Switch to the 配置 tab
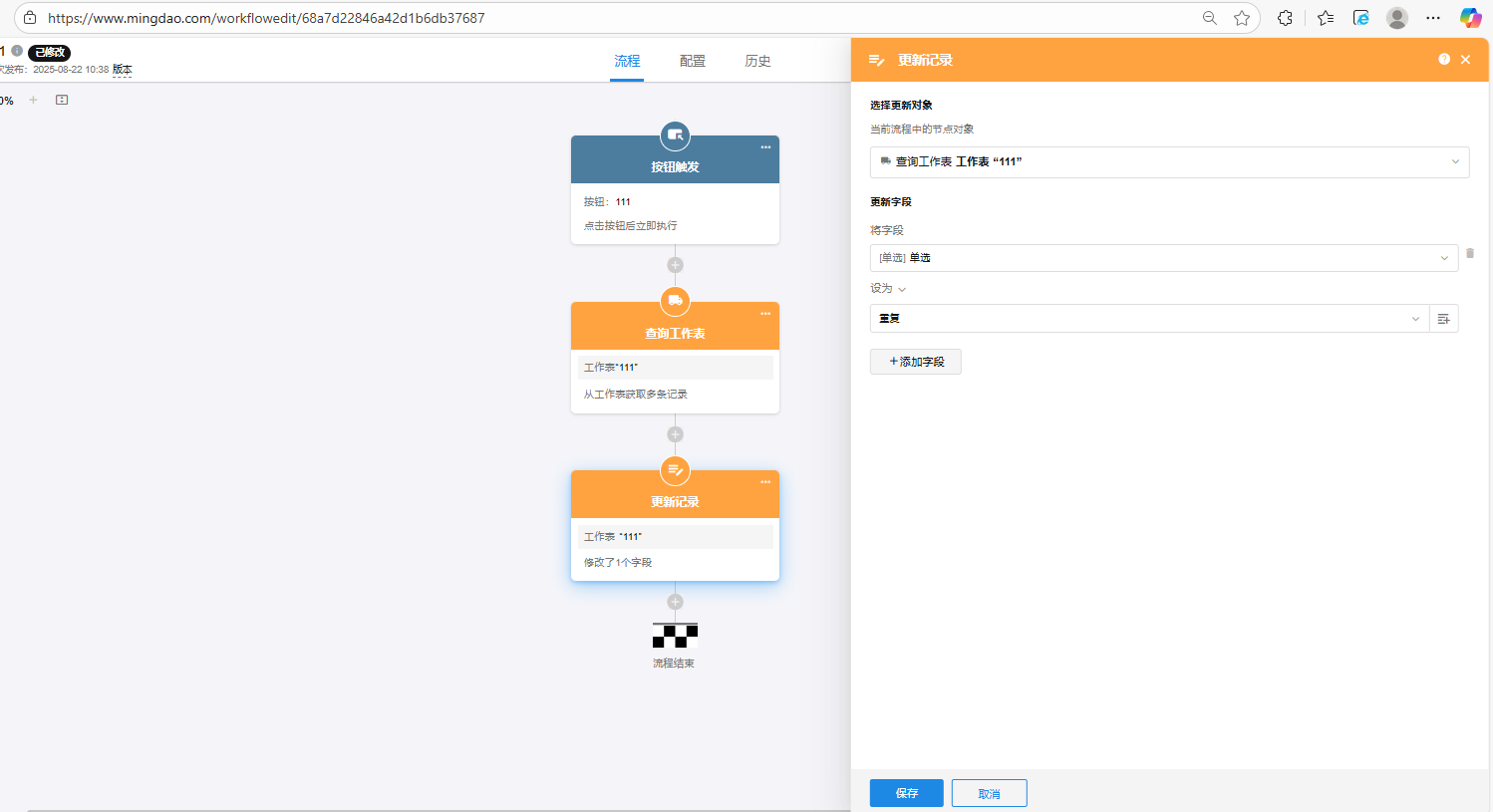 [692, 61]
